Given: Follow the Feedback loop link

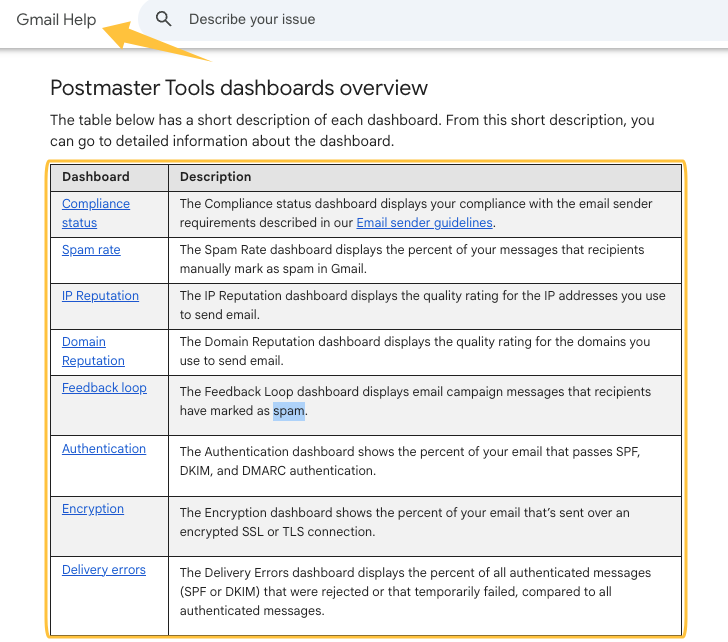Looking at the screenshot, I should (x=104, y=388).
